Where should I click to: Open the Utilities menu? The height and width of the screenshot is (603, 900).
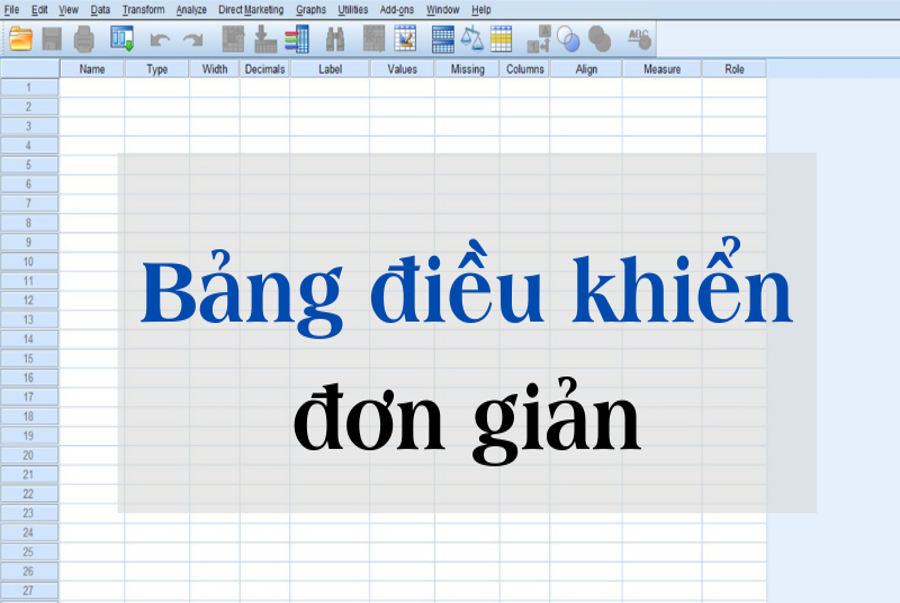click(353, 10)
